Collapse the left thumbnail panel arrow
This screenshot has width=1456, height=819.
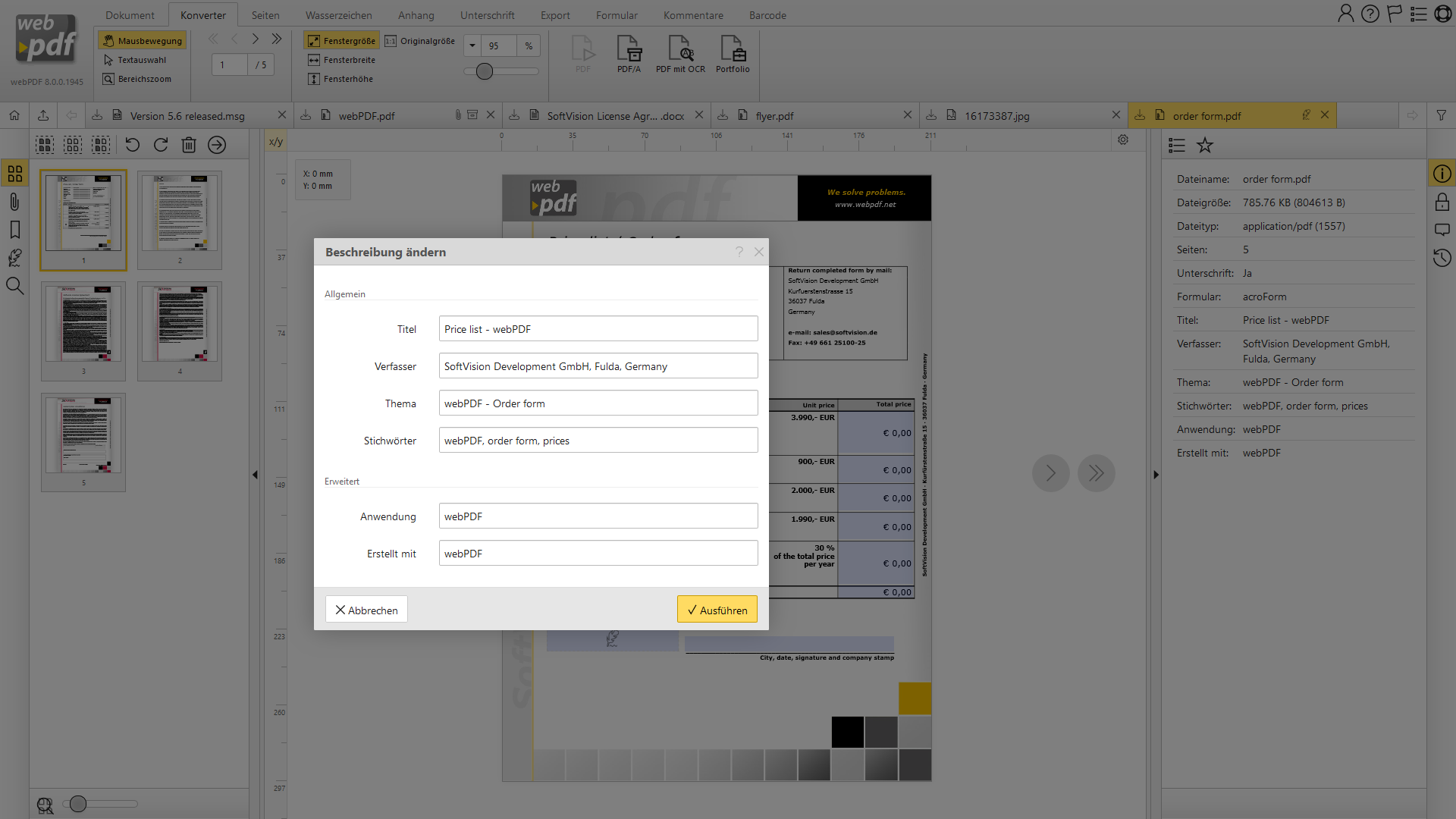pyautogui.click(x=255, y=475)
